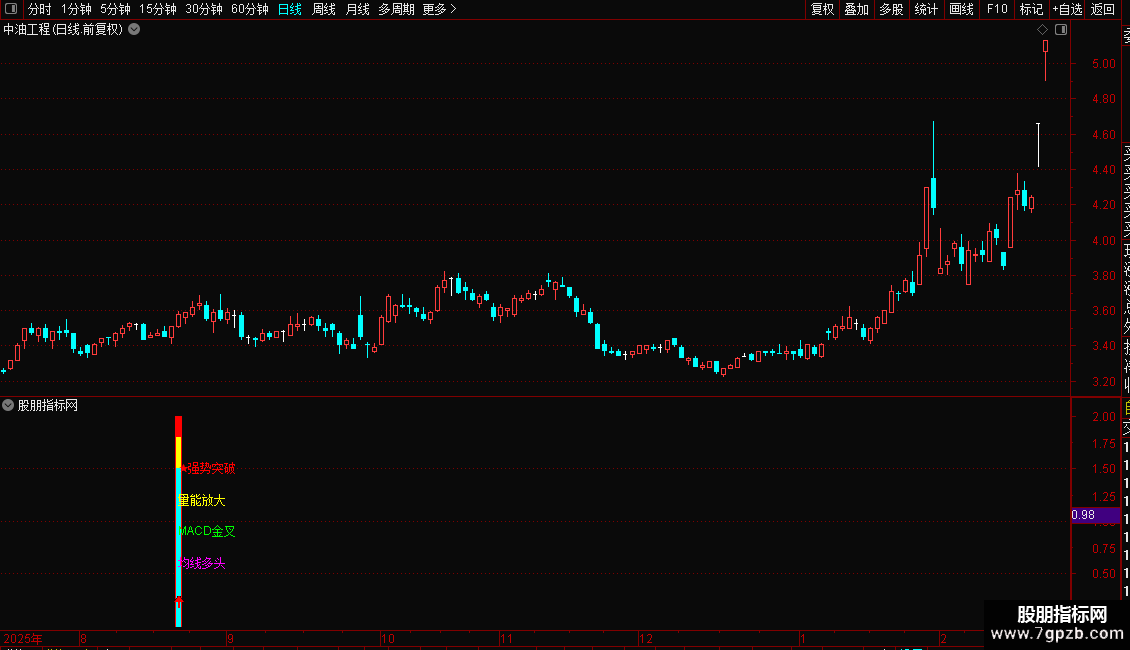Click the 强势突破 signal label
This screenshot has height=650, width=1130.
210,468
